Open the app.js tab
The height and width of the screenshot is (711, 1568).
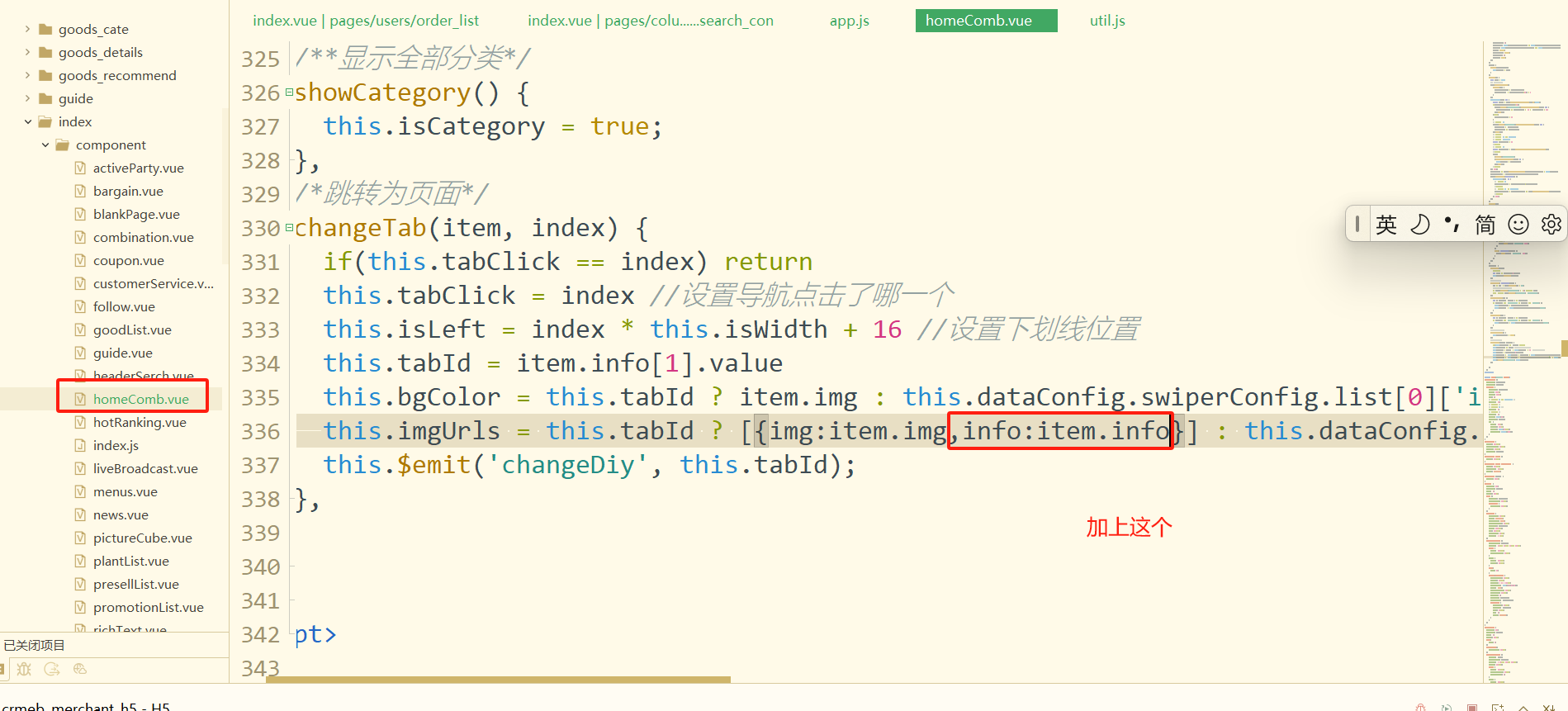[850, 21]
